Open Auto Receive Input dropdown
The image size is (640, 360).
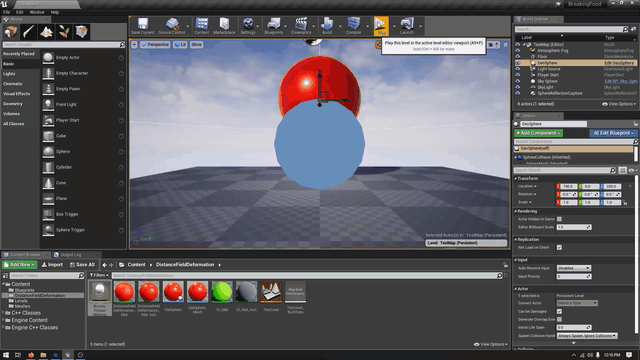[573, 268]
